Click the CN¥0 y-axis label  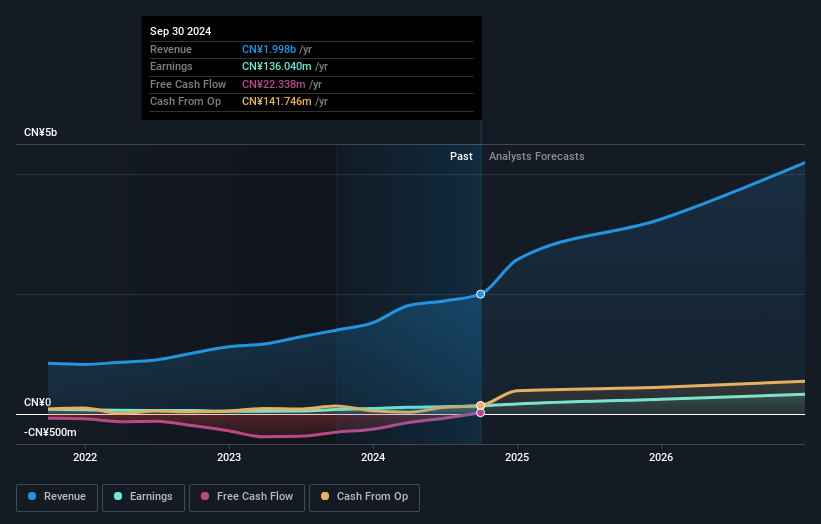point(38,402)
